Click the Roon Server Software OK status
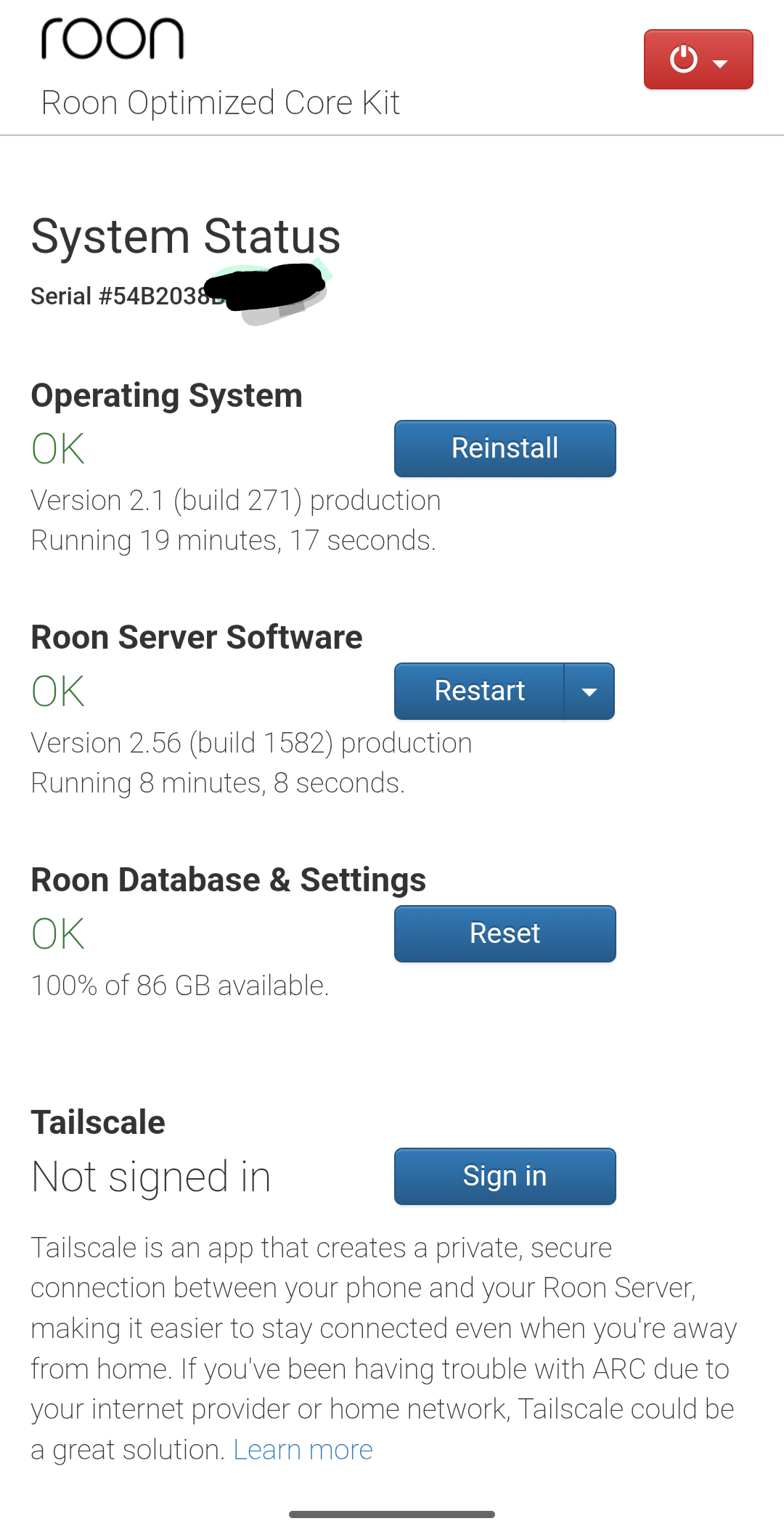Viewport: 784px width, 1537px height. tap(58, 692)
